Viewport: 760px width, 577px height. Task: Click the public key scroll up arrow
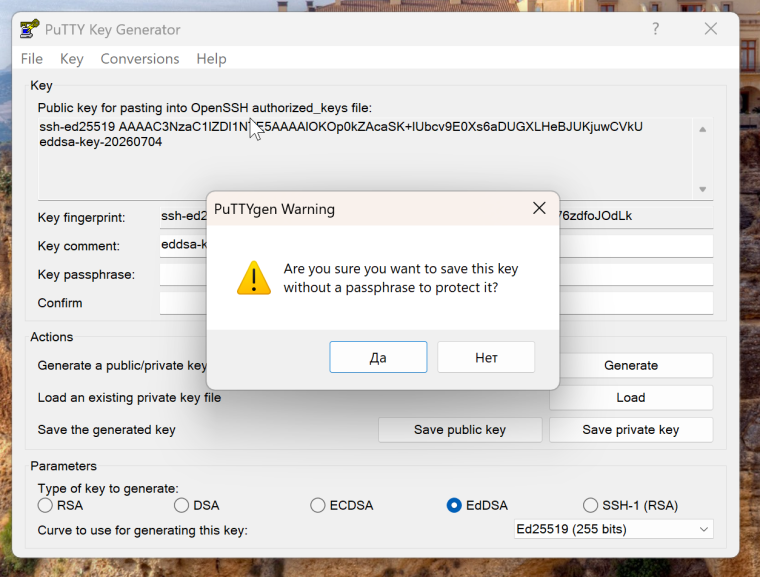click(702, 129)
